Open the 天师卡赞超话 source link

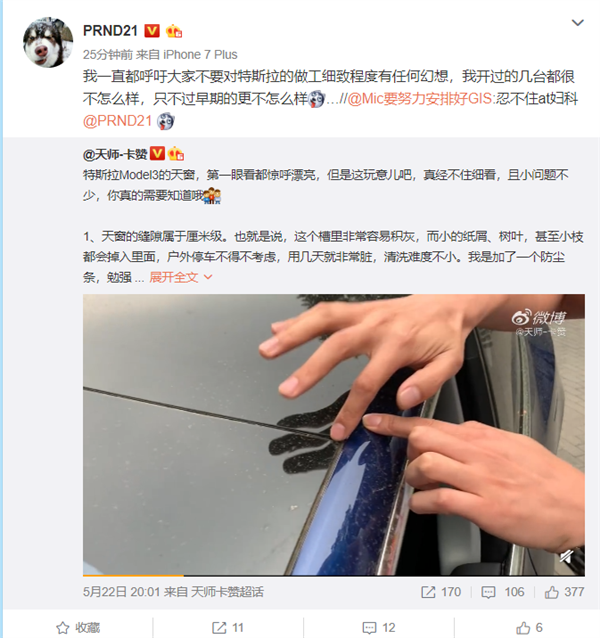click(x=227, y=592)
